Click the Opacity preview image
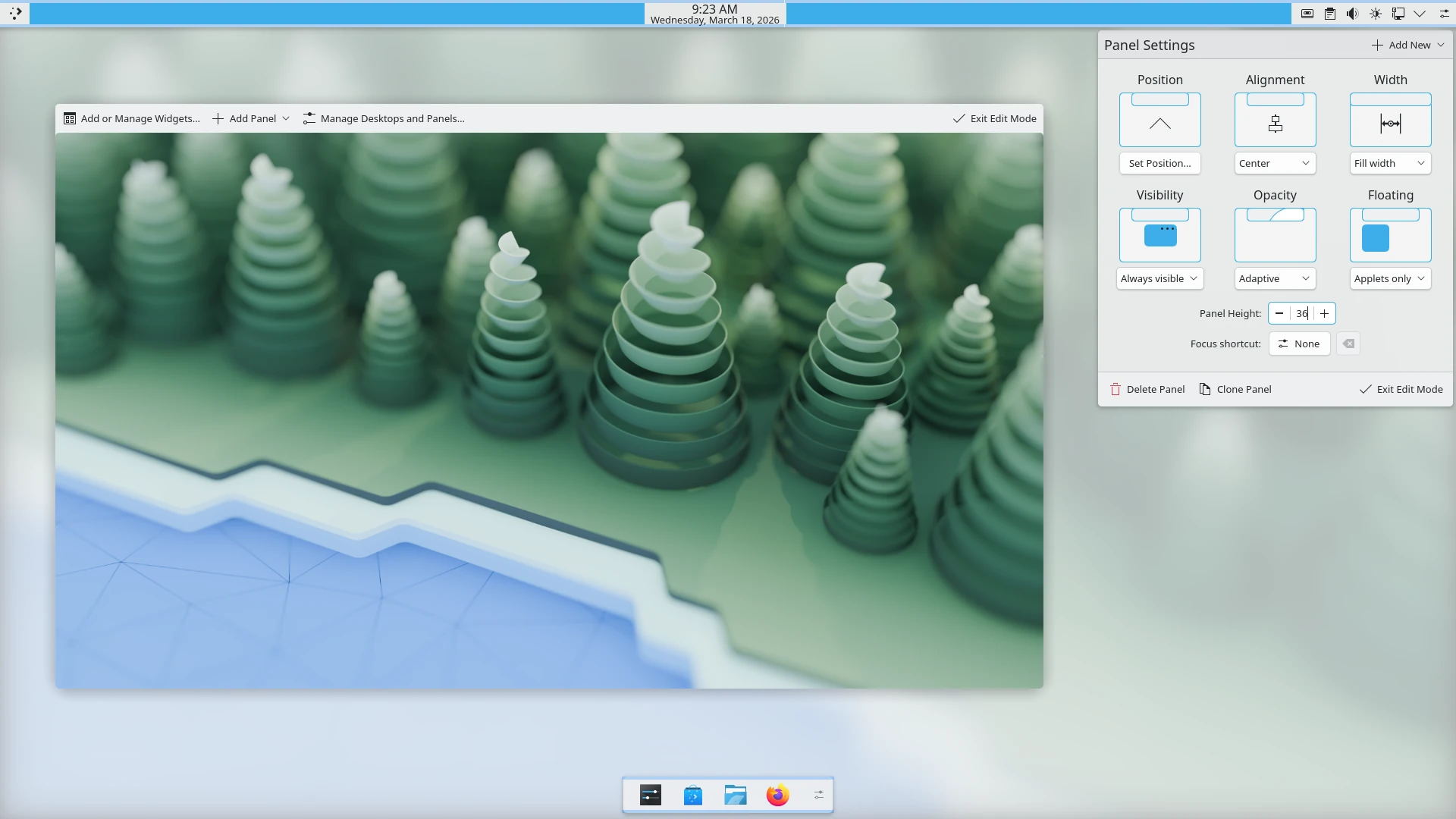1456x819 pixels. point(1276,235)
